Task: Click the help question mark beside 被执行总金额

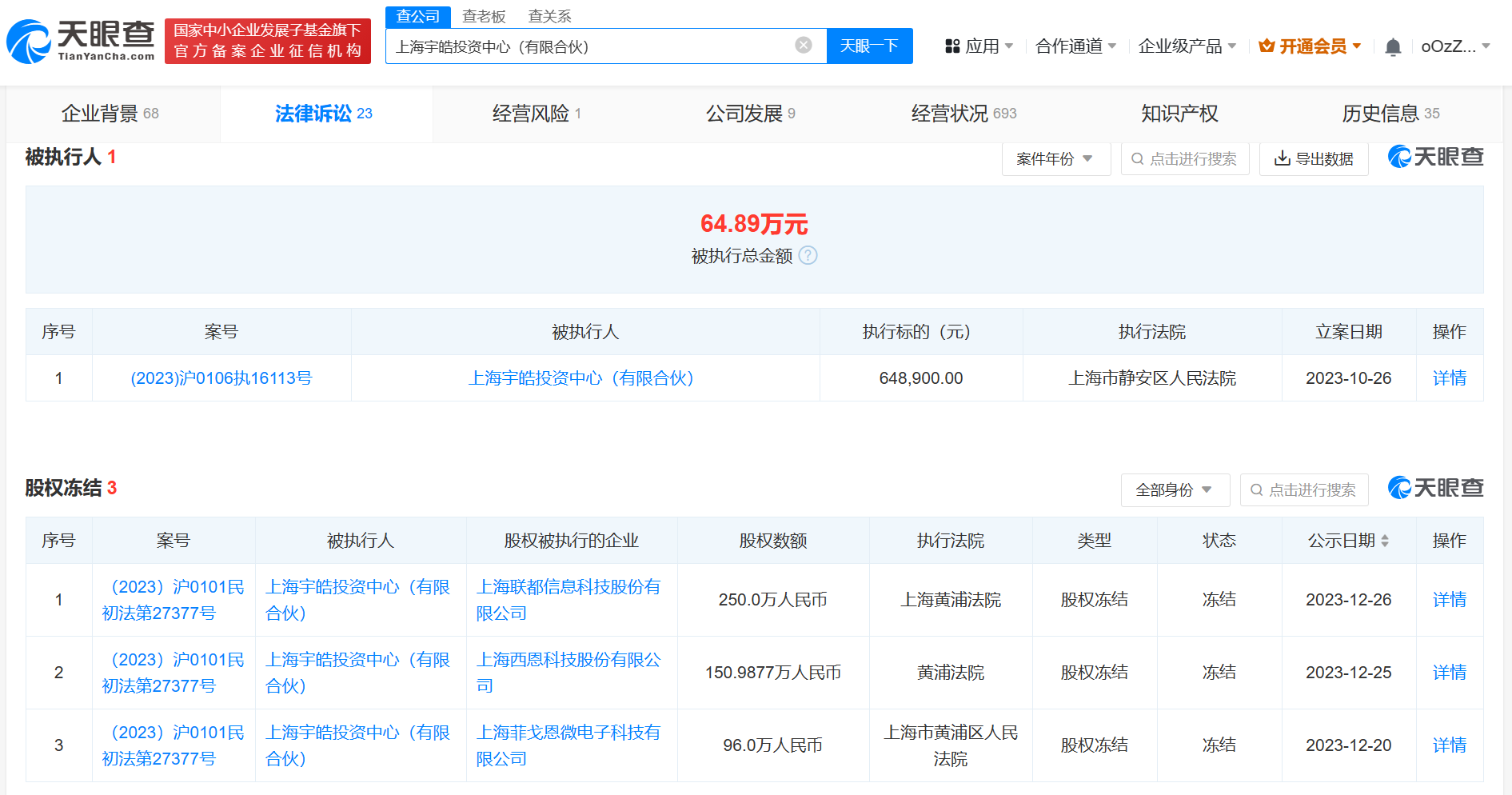Action: click(x=808, y=256)
